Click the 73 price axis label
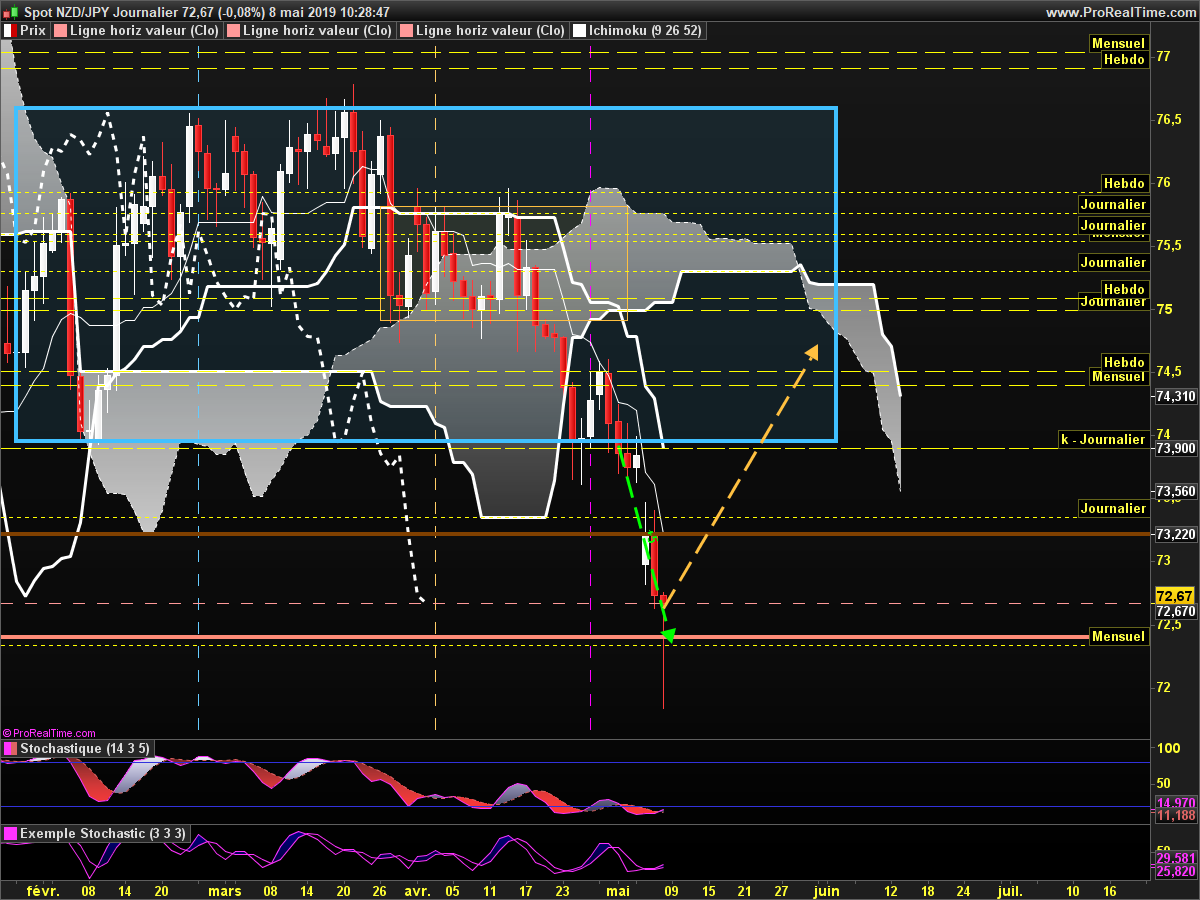The width and height of the screenshot is (1200, 900). [x=1163, y=561]
